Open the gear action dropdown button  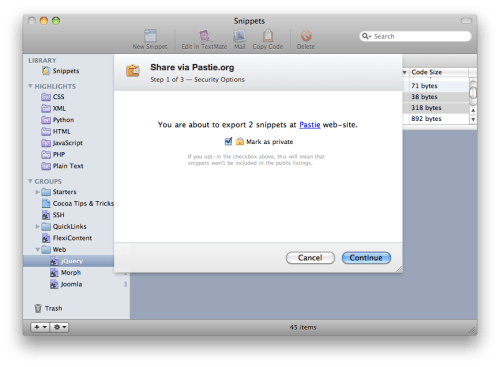click(59, 327)
